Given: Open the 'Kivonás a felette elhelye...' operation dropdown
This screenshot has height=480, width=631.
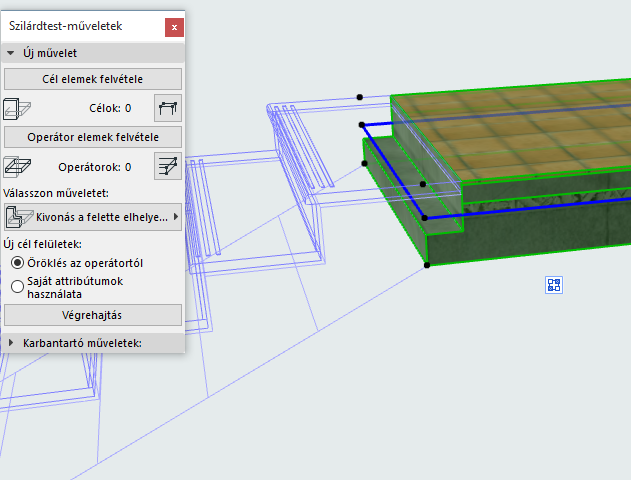Looking at the screenshot, I should tap(93, 215).
